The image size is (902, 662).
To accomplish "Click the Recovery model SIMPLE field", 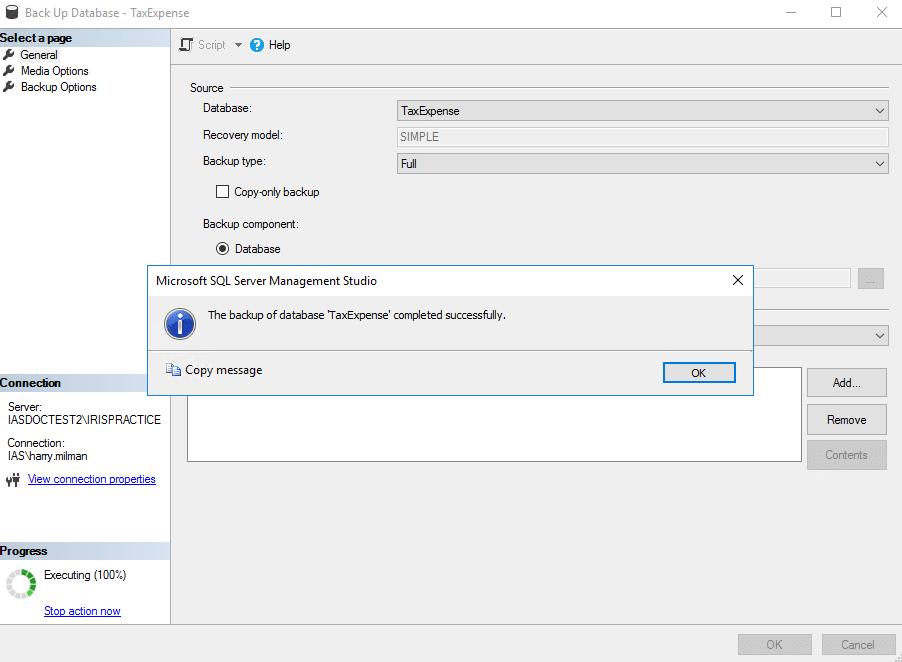I will pos(642,137).
